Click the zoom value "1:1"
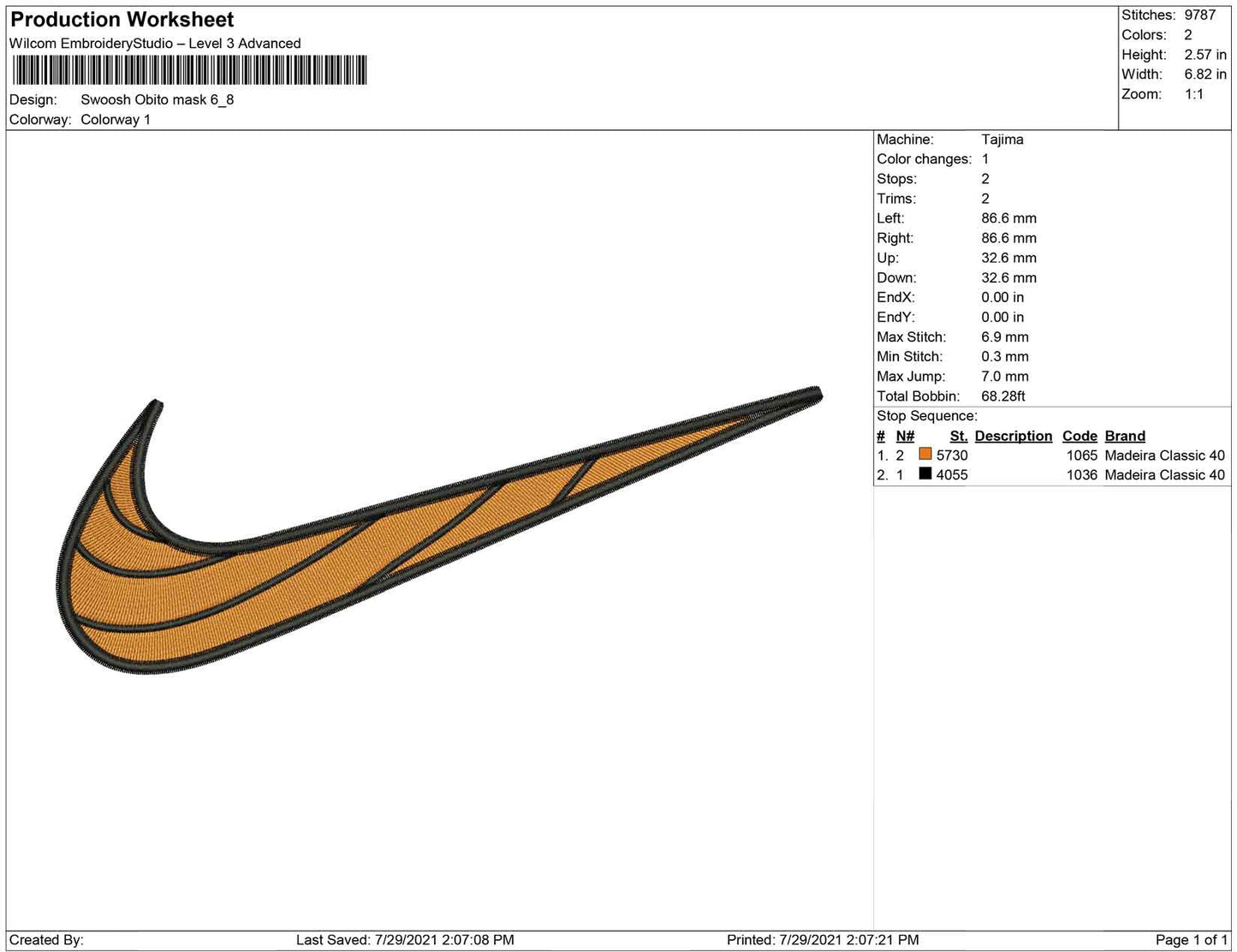Screen dimensions: 1237x952 1194,94
